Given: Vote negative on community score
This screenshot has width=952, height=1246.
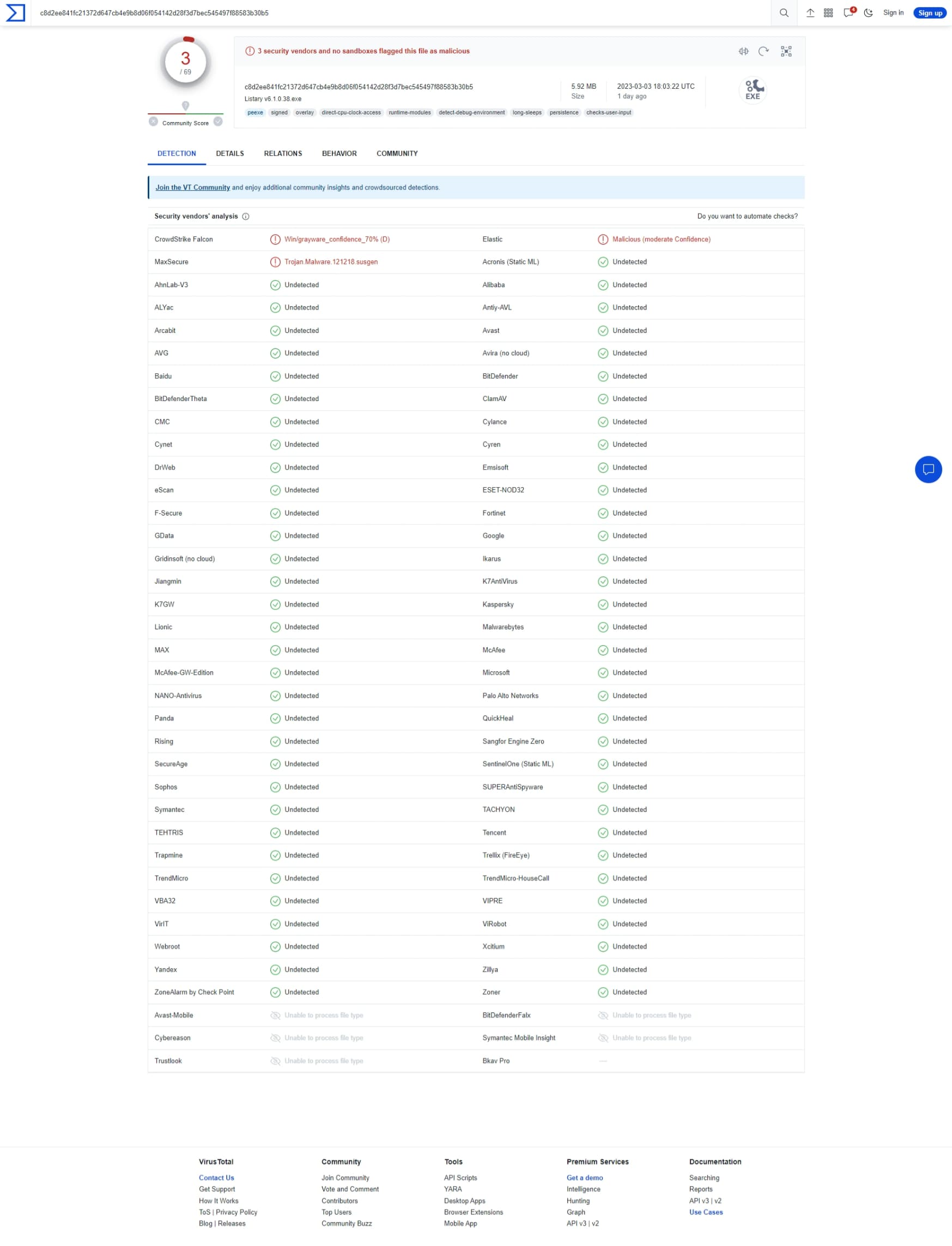Looking at the screenshot, I should [x=153, y=122].
